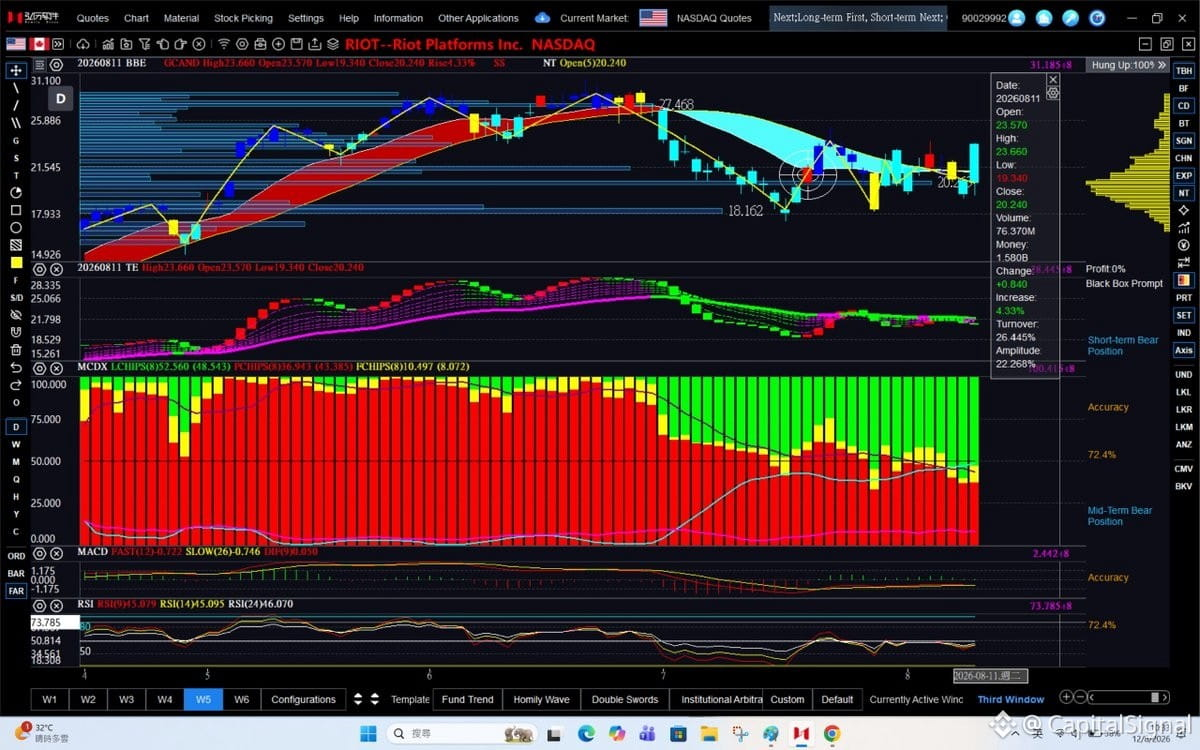Toggle the BAR button on the MACD panel
1200x750 pixels.
pyautogui.click(x=16, y=574)
